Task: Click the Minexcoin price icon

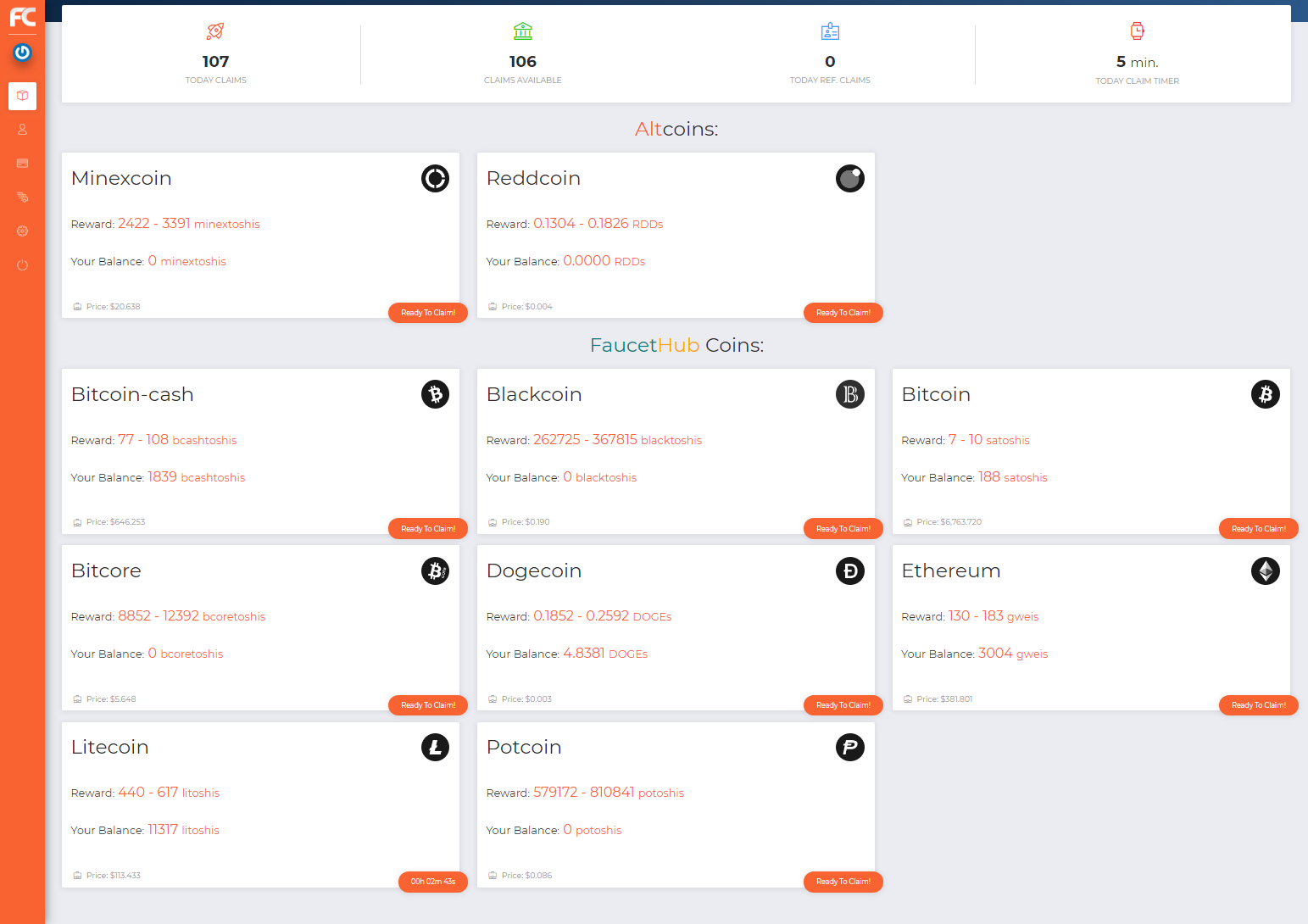Action: click(77, 307)
